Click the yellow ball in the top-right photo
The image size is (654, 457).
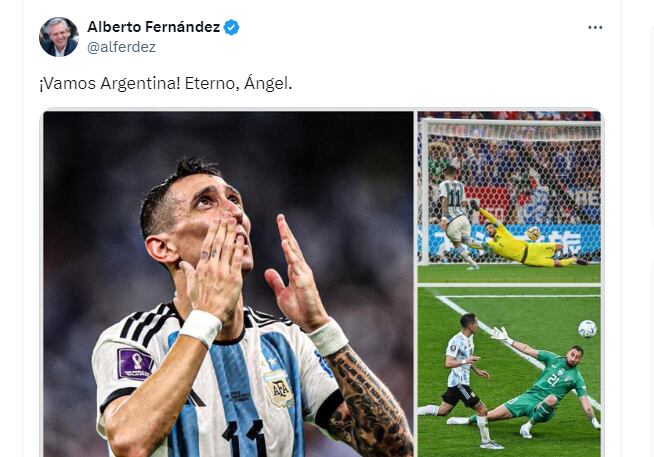(533, 234)
